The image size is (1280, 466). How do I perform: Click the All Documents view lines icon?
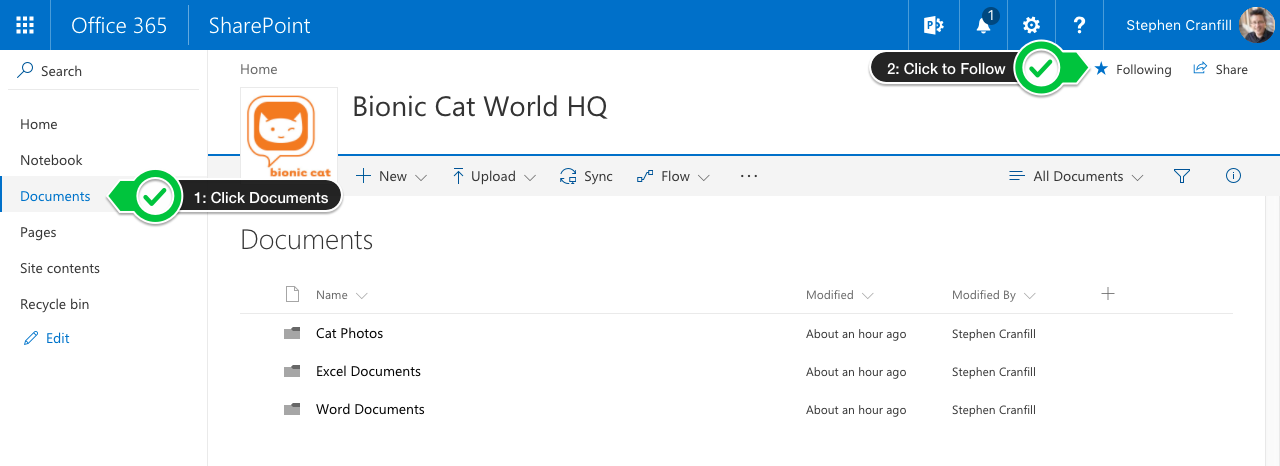click(x=1017, y=176)
